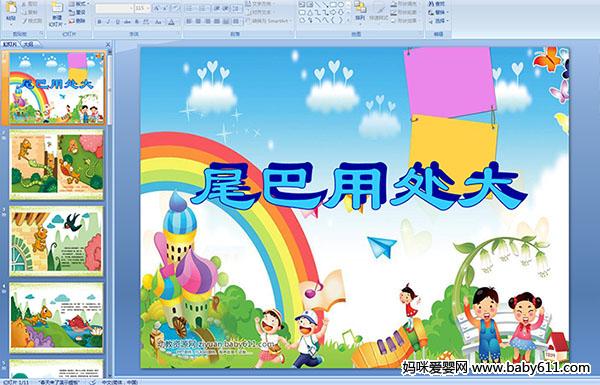Click the Replace button in editing group

point(437,13)
